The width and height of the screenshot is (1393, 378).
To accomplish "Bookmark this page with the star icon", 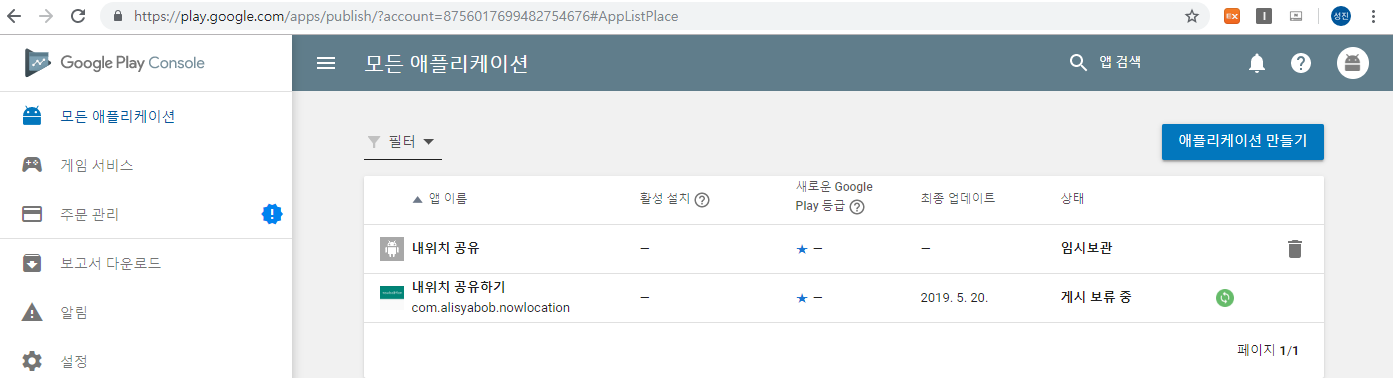I will pyautogui.click(x=1192, y=16).
